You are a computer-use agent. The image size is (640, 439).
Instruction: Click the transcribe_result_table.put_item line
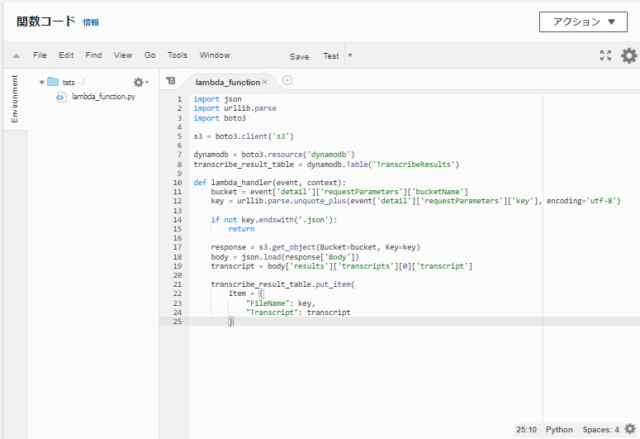click(x=283, y=284)
